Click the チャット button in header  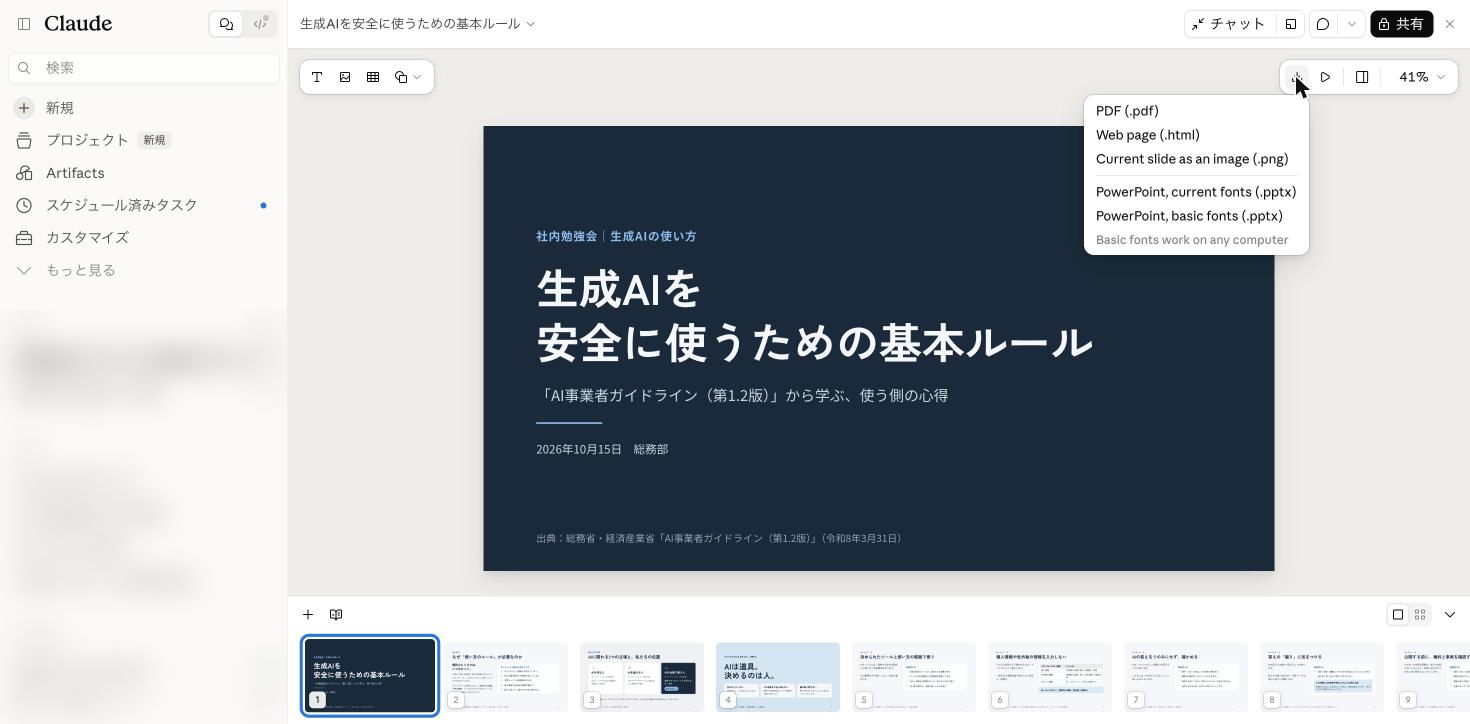pos(1229,24)
